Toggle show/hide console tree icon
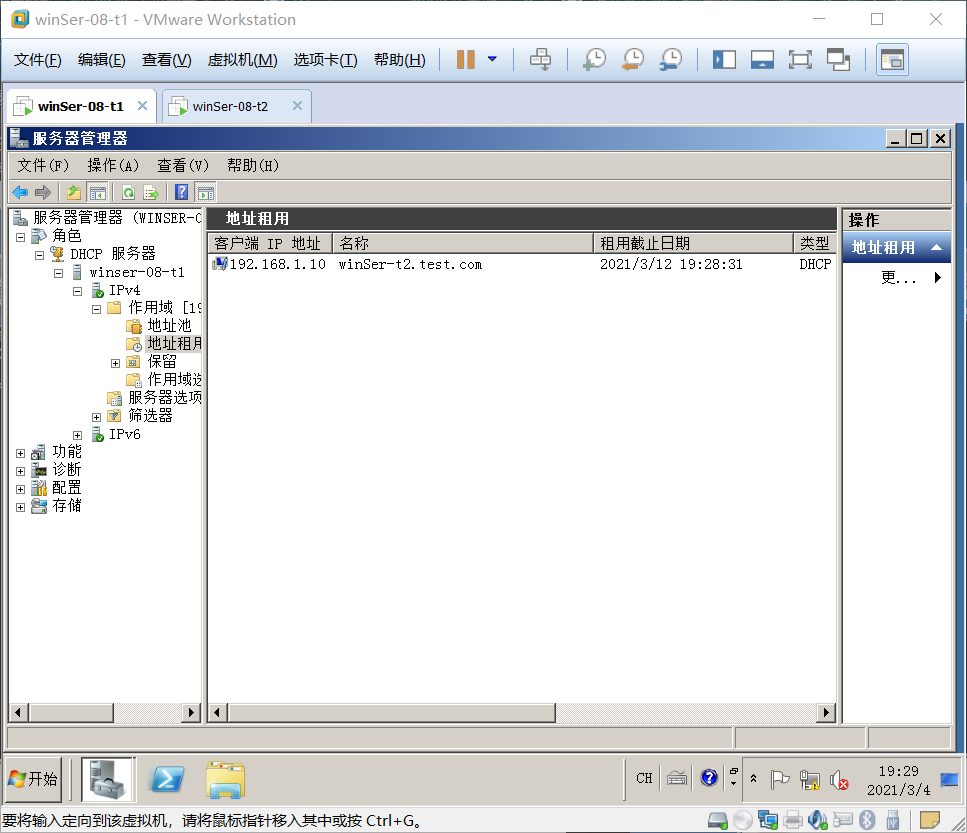 [97, 192]
